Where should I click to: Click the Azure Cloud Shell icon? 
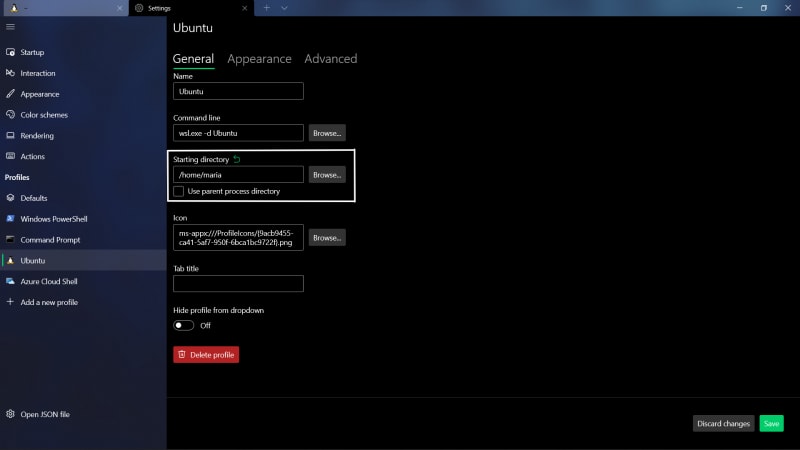[x=10, y=281]
